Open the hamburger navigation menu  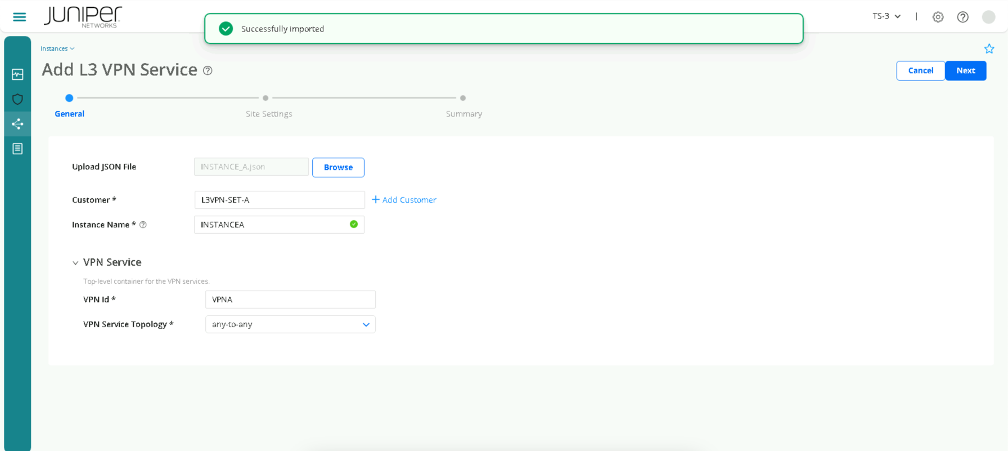pyautogui.click(x=20, y=17)
